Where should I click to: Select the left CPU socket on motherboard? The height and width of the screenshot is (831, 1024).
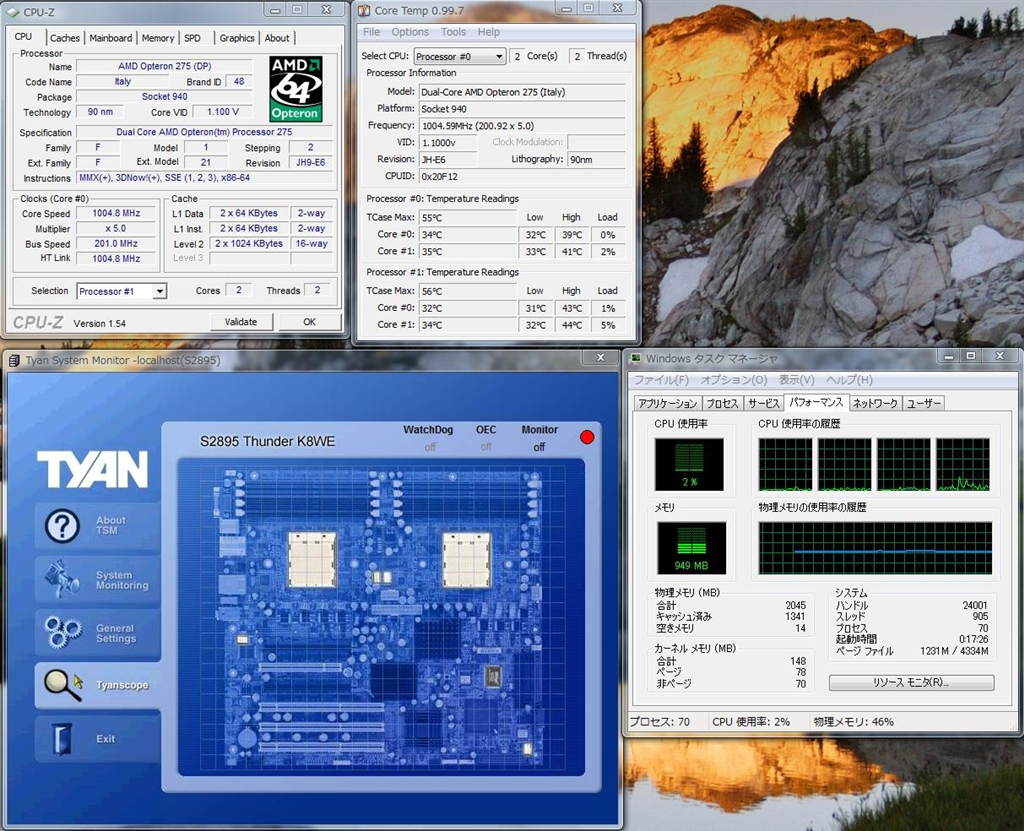(312, 559)
